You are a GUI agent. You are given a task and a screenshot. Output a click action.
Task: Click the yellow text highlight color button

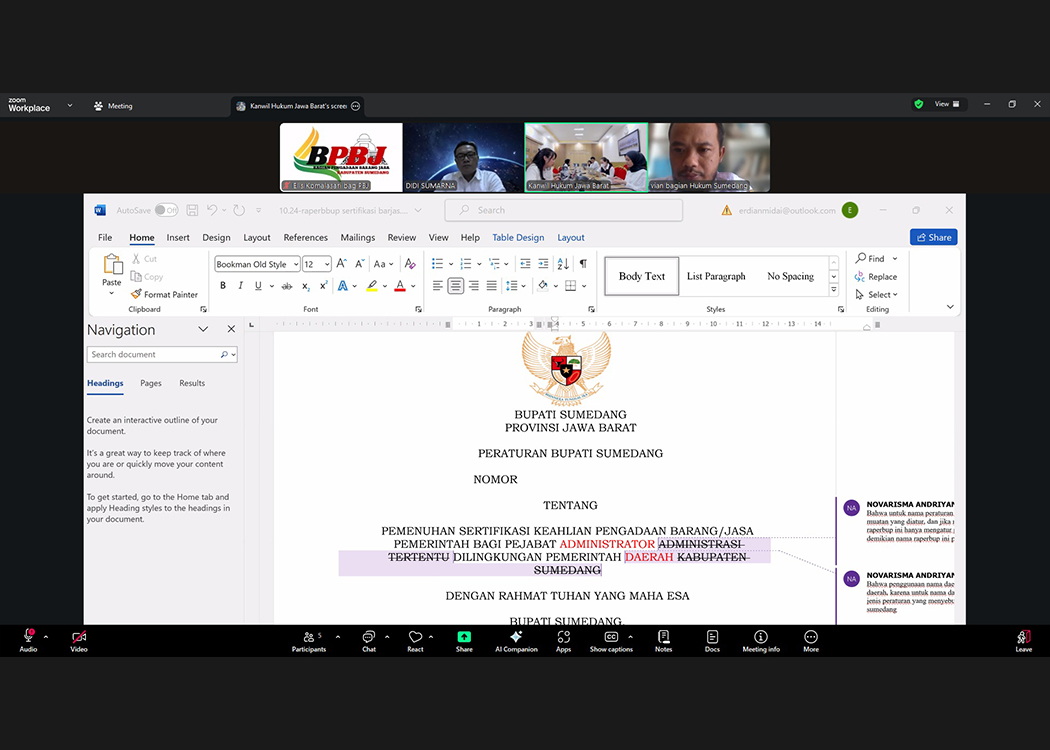tap(371, 286)
